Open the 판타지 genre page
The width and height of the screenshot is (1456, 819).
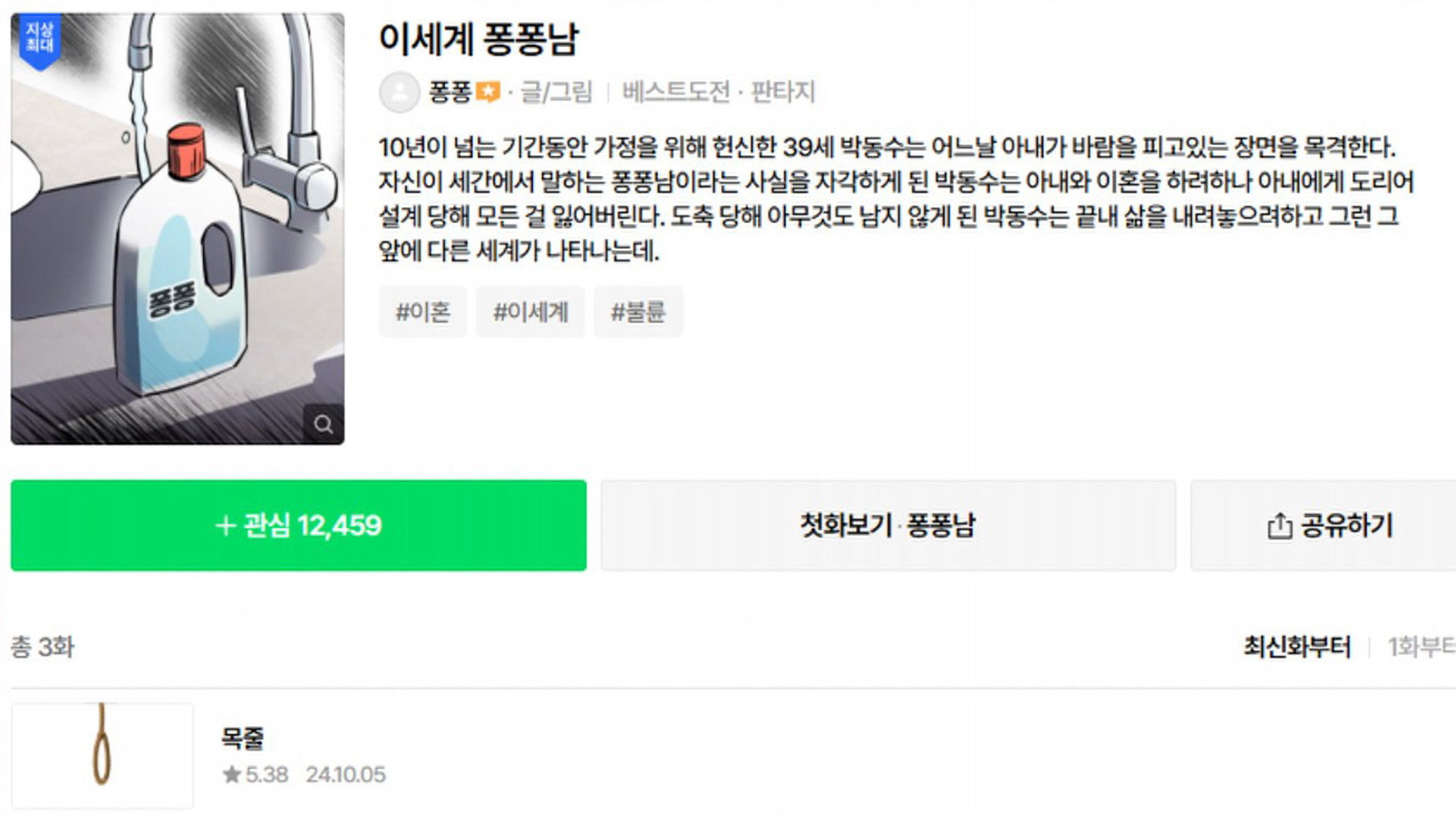784,92
